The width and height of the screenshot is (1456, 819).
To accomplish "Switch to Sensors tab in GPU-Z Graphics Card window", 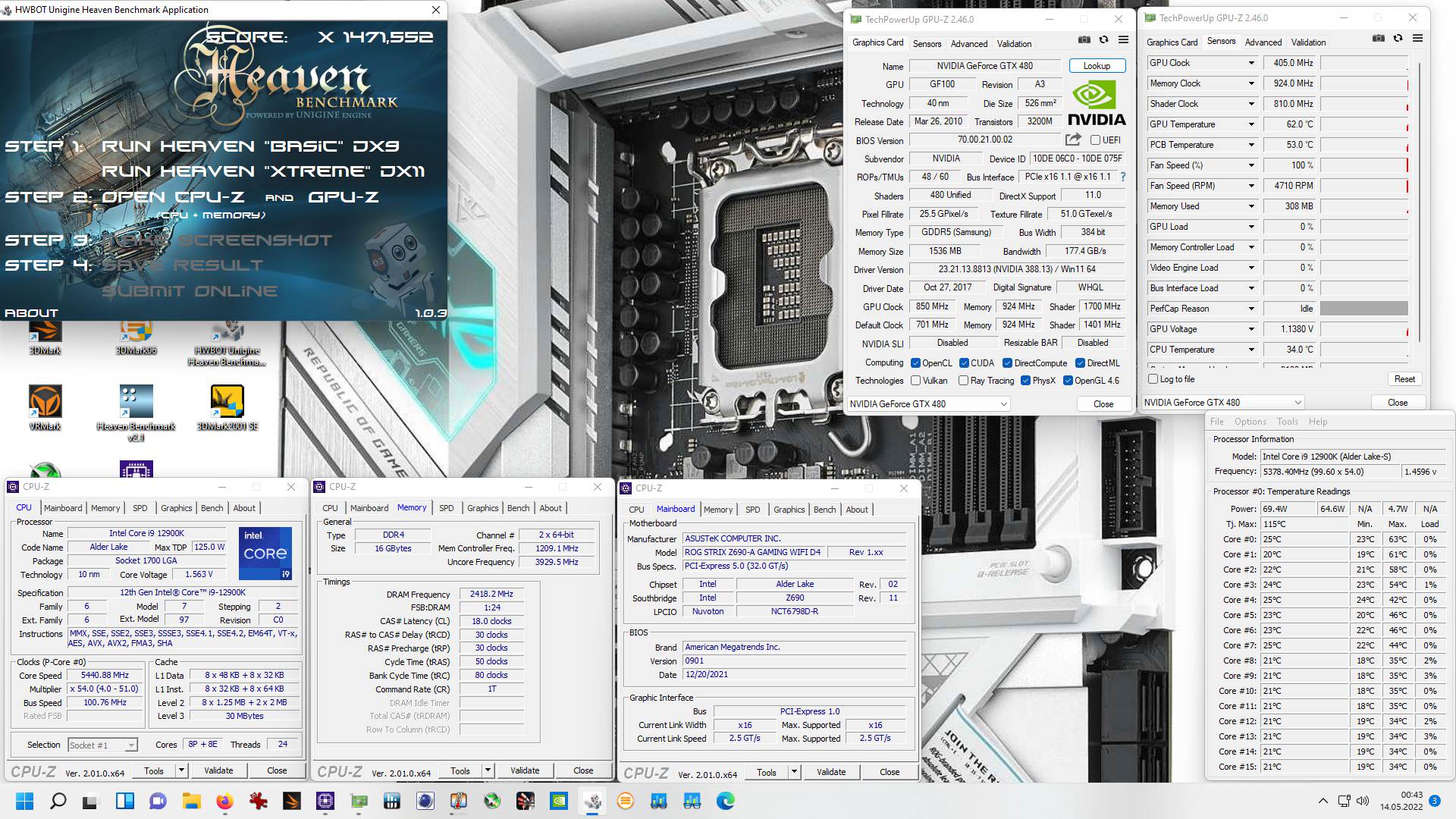I will point(927,44).
